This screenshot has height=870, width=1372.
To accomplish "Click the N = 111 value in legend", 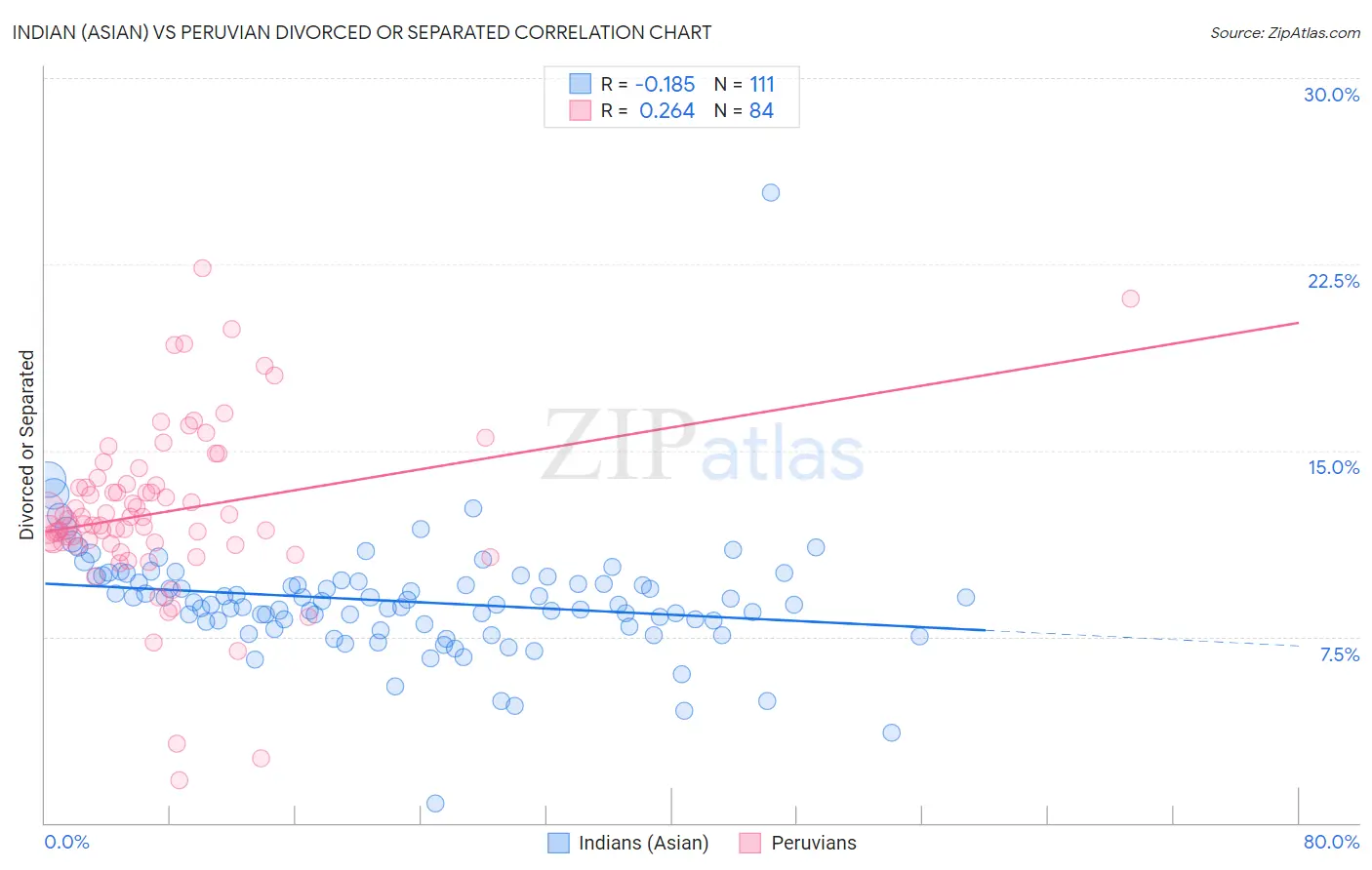I will (745, 84).
